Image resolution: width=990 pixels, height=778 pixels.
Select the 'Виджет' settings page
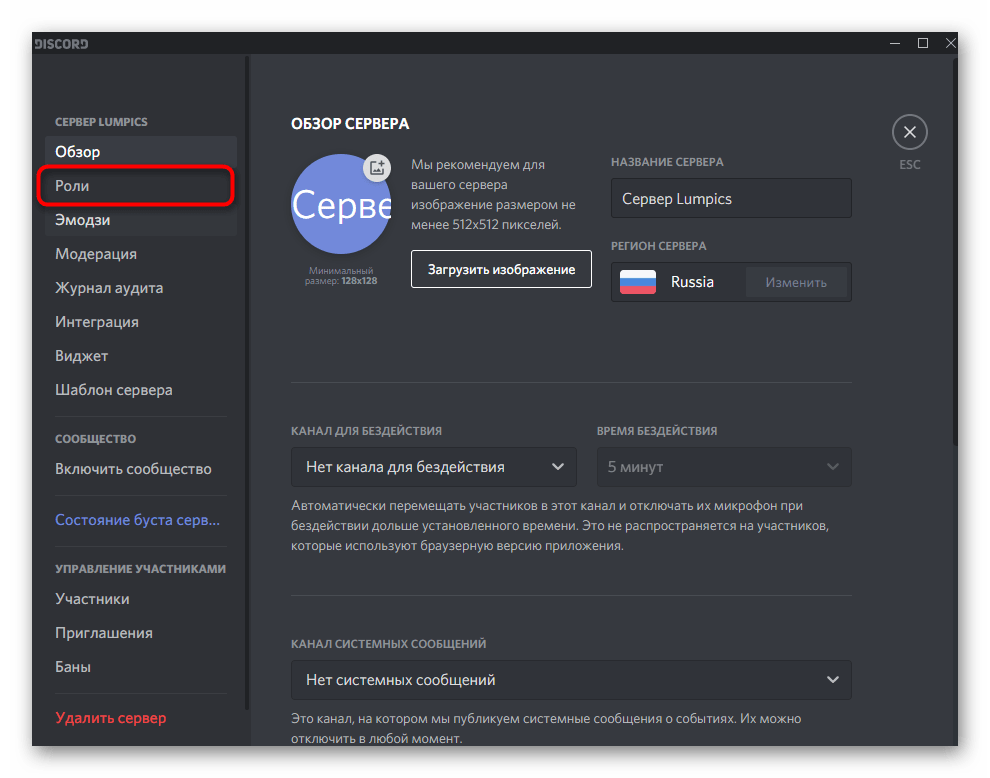(x=81, y=355)
